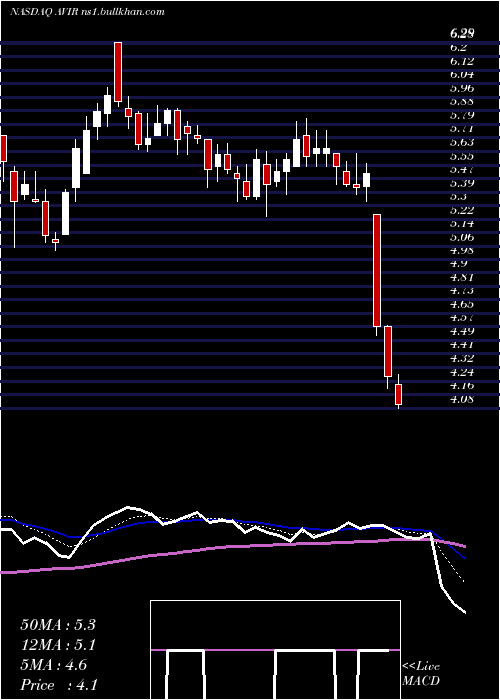This screenshot has height=700, width=500.
Task: Click the large red gap-down candle near 5.22
Action: click(x=377, y=271)
